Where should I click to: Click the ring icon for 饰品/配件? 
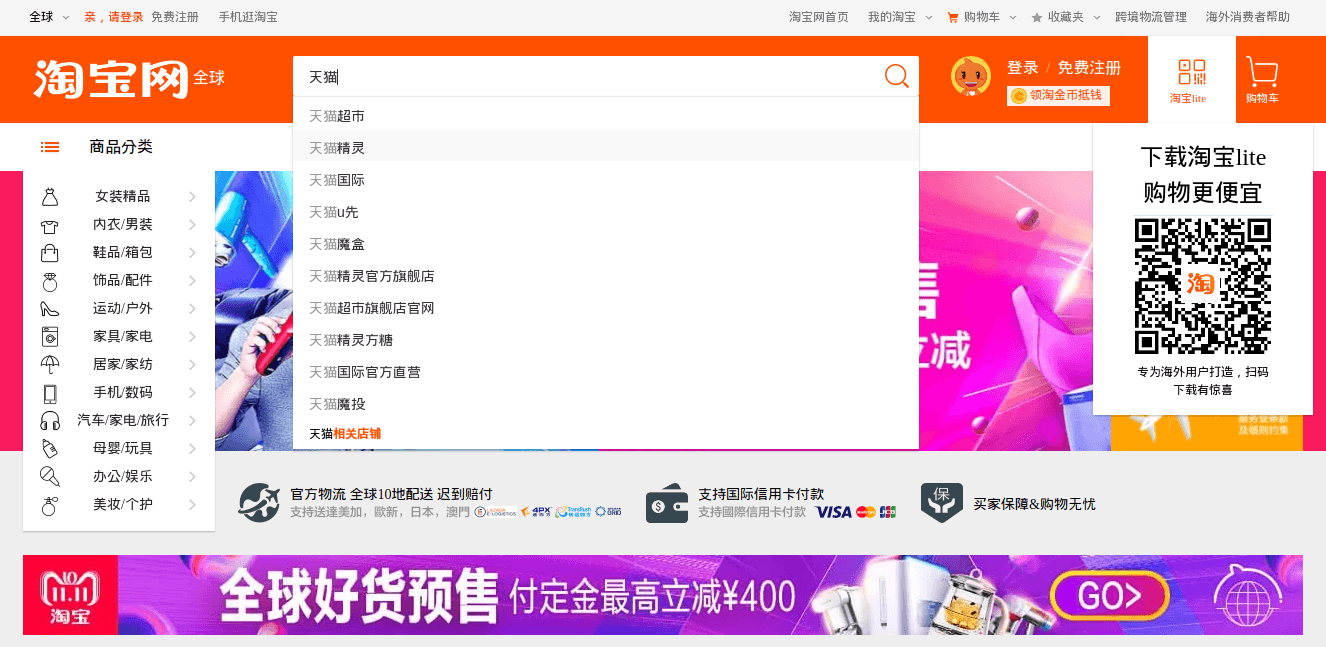(50, 281)
